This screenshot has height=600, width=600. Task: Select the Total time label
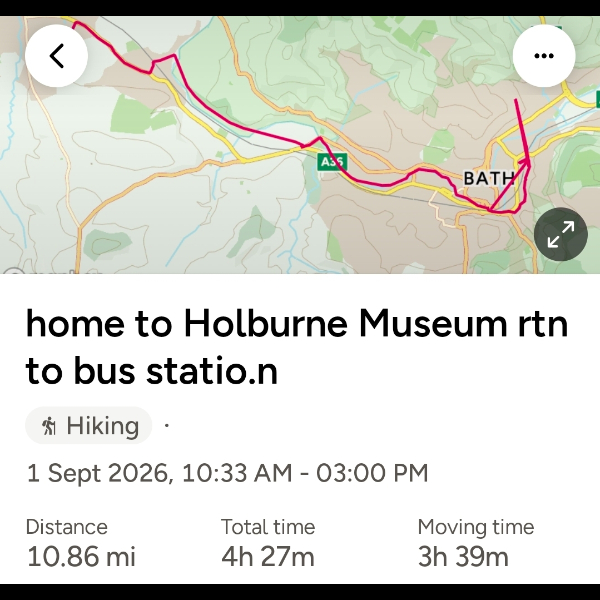point(268,527)
